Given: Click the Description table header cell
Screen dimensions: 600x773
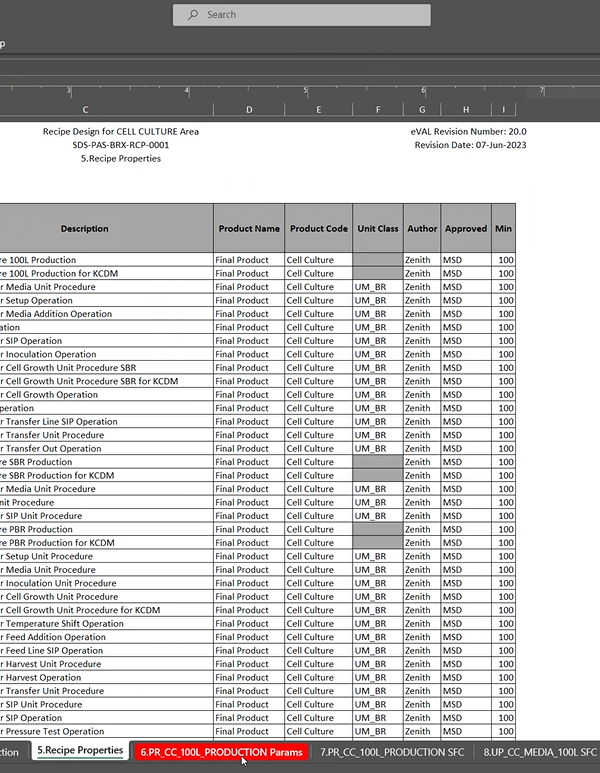Looking at the screenshot, I should [x=106, y=228].
